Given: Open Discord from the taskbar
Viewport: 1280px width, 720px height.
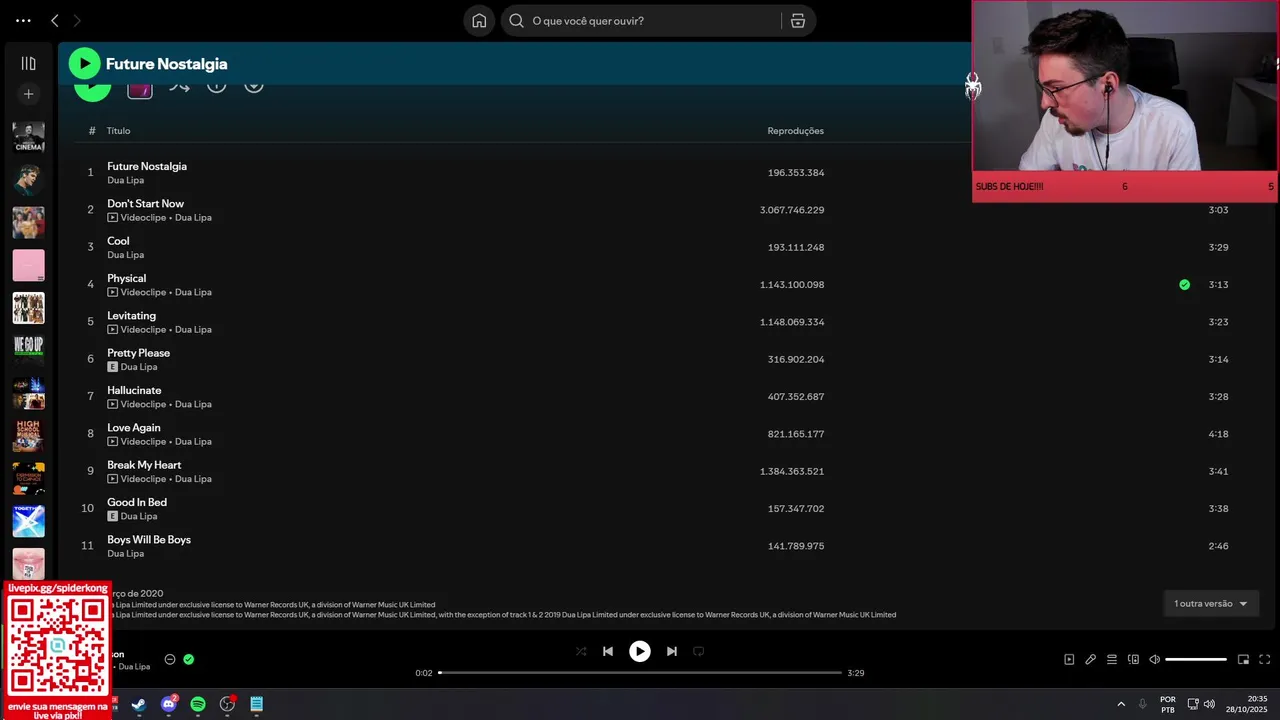Looking at the screenshot, I should click(x=168, y=704).
